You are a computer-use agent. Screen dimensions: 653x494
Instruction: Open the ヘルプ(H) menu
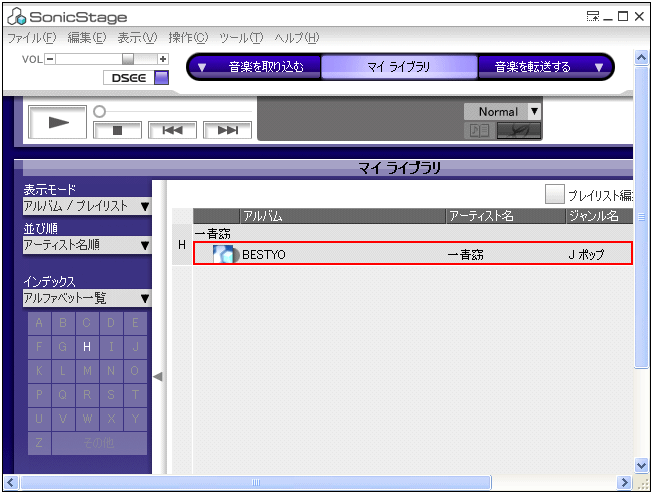pyautogui.click(x=297, y=38)
